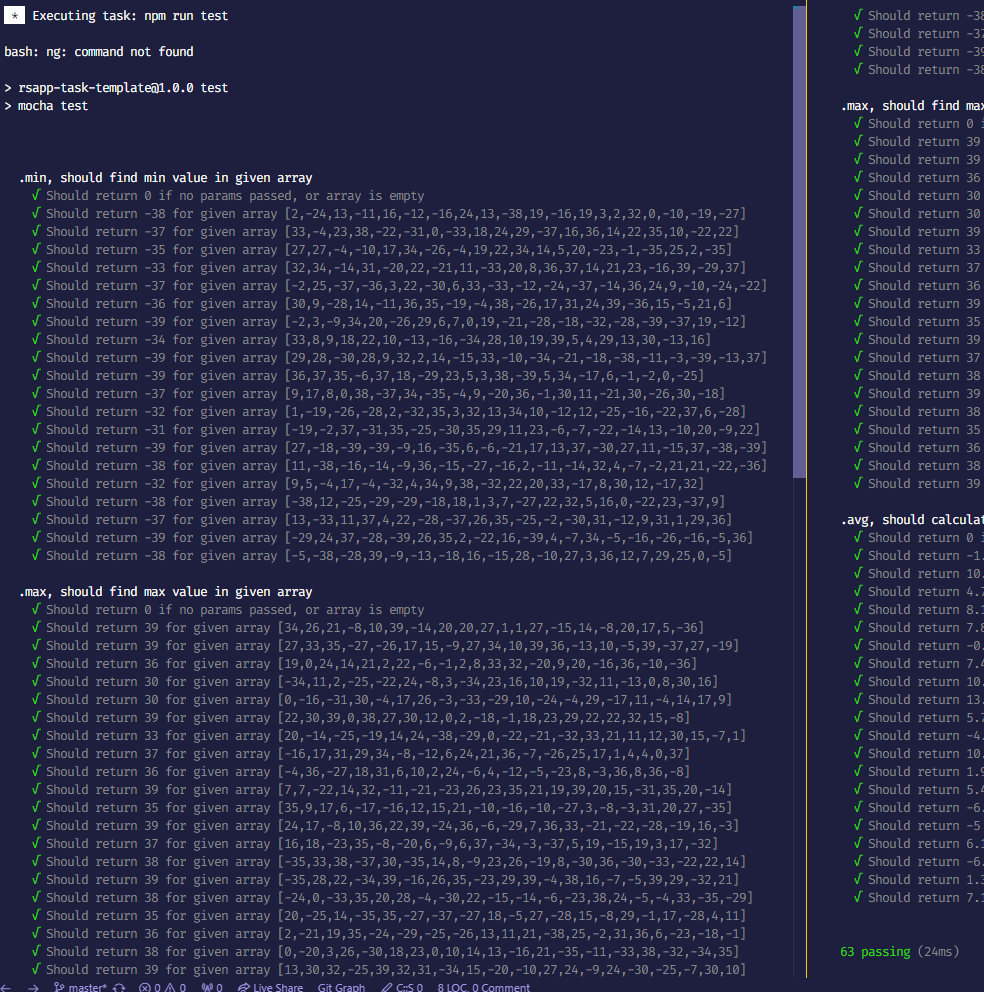Click 'Should return -33' row for [32,34,-14
984x992 pixels.
pyautogui.click(x=389, y=268)
